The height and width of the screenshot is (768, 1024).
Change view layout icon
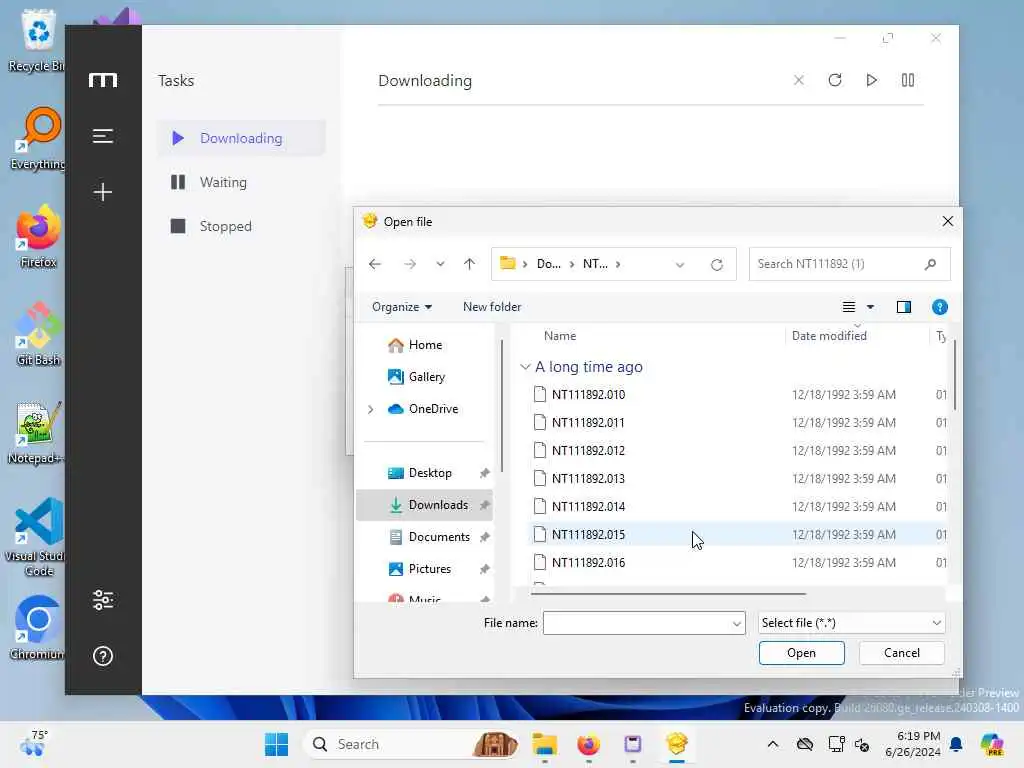[x=848, y=307]
